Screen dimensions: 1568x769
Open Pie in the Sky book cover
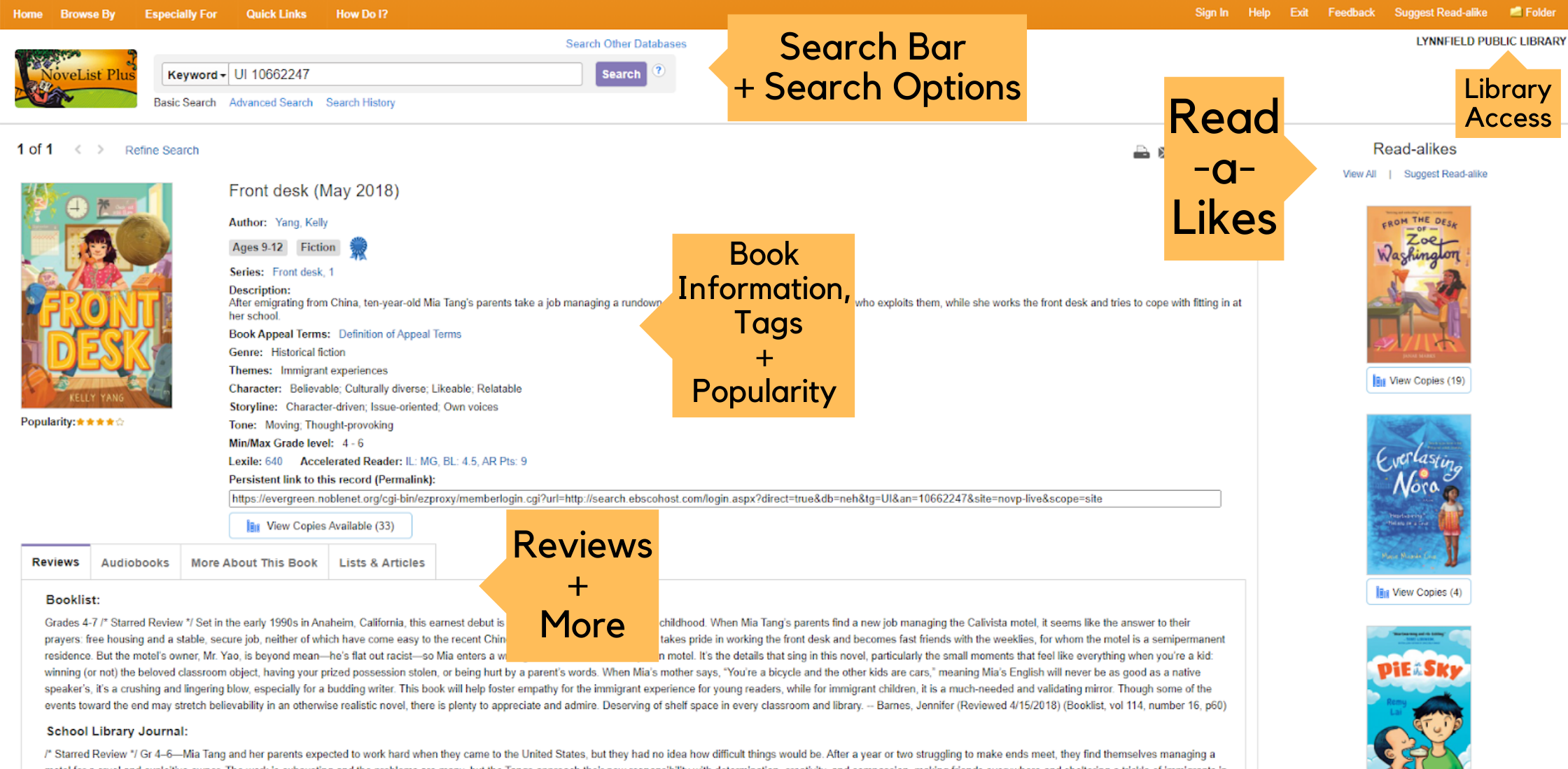pyautogui.click(x=1419, y=698)
